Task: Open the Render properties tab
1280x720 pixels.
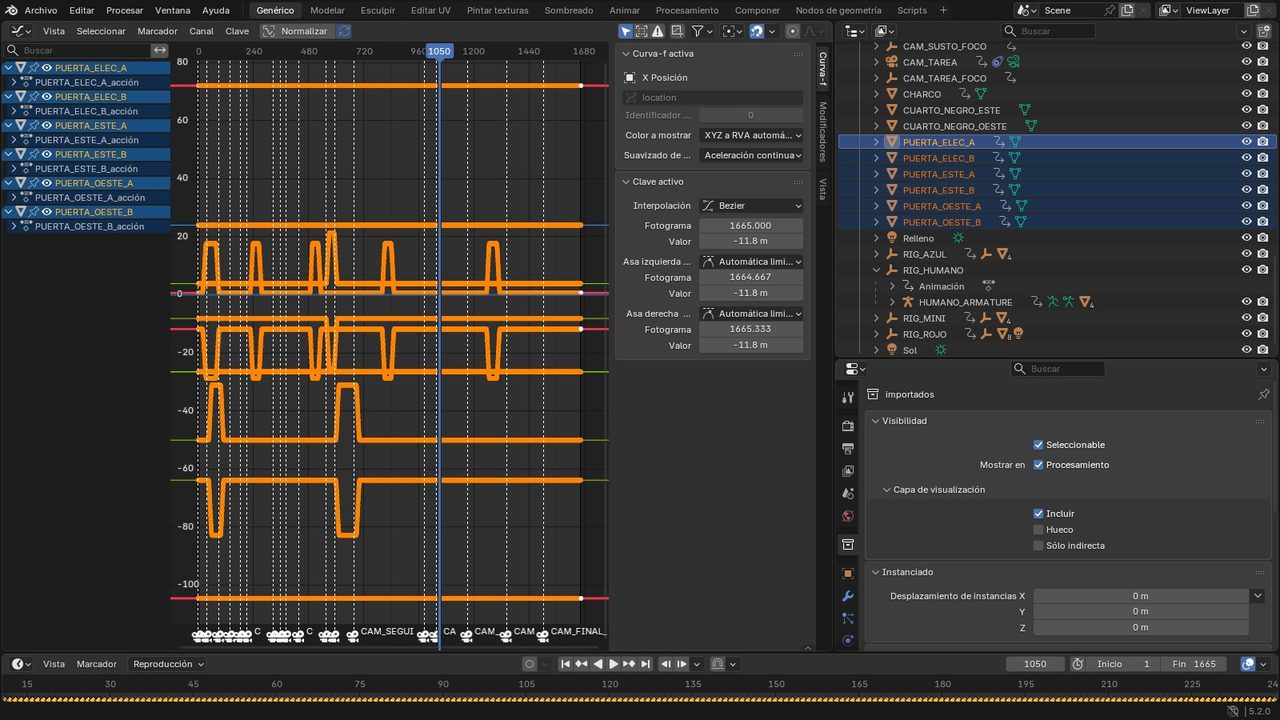Action: click(848, 426)
